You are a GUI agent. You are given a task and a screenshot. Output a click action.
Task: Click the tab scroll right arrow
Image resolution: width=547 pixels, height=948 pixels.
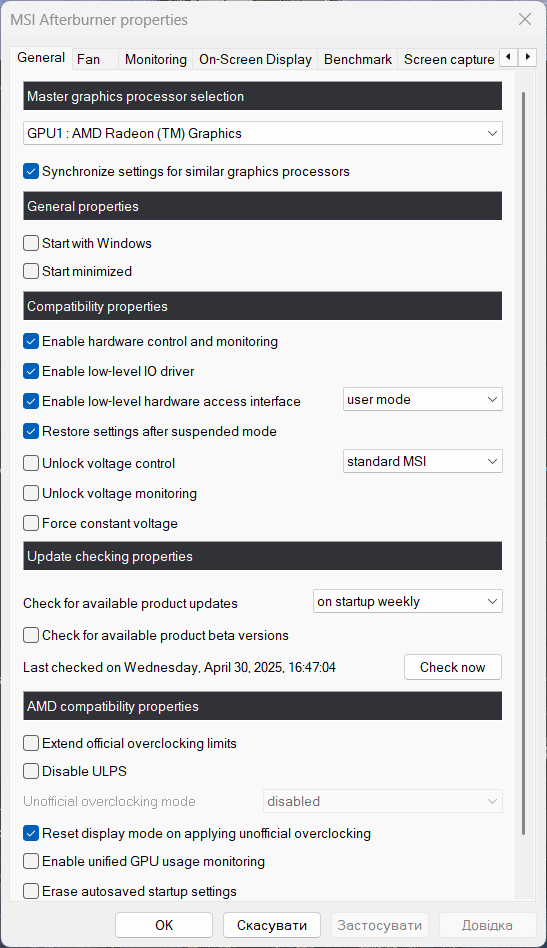click(528, 57)
